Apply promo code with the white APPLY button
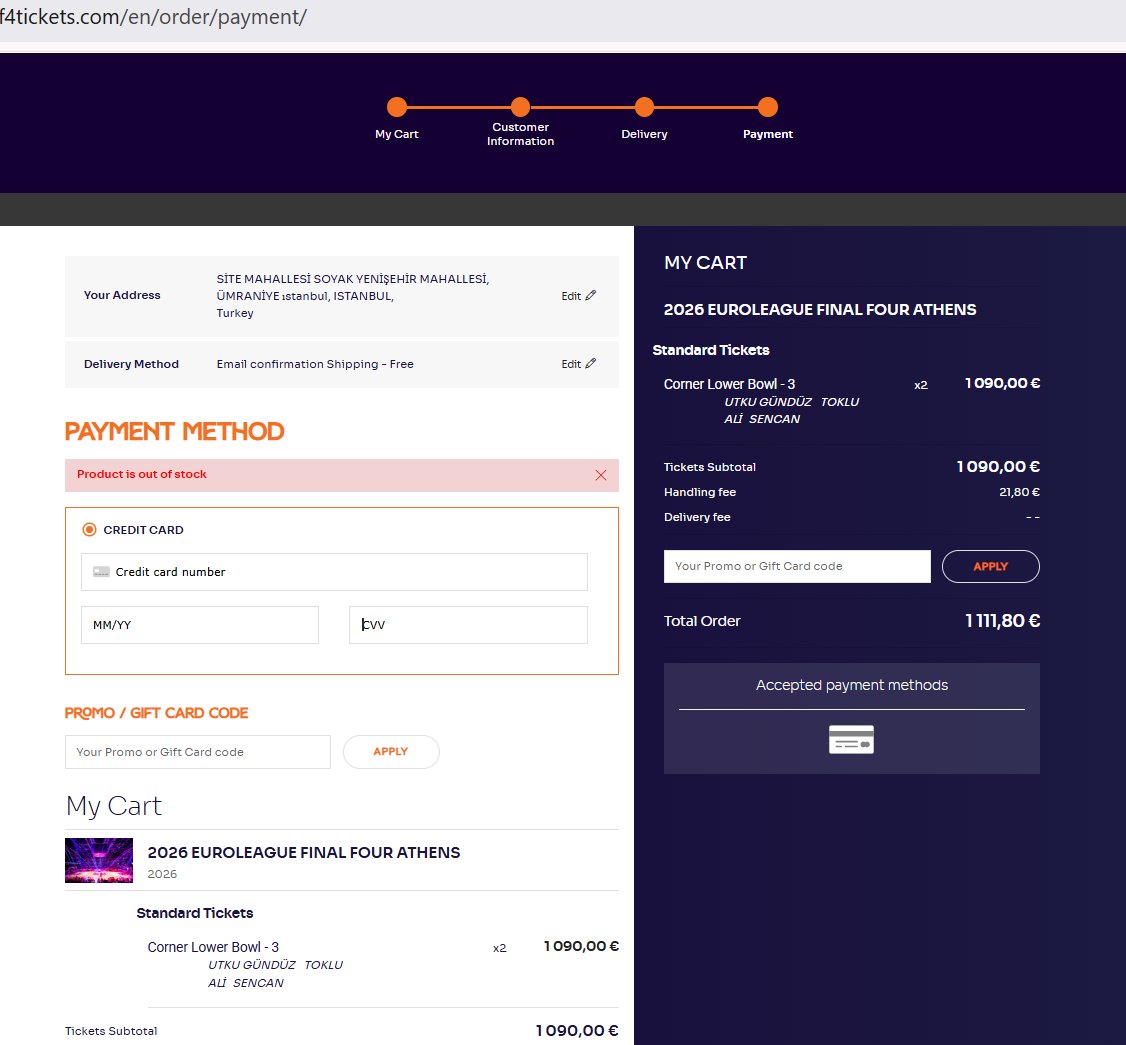The image size is (1126, 1045). tap(391, 752)
